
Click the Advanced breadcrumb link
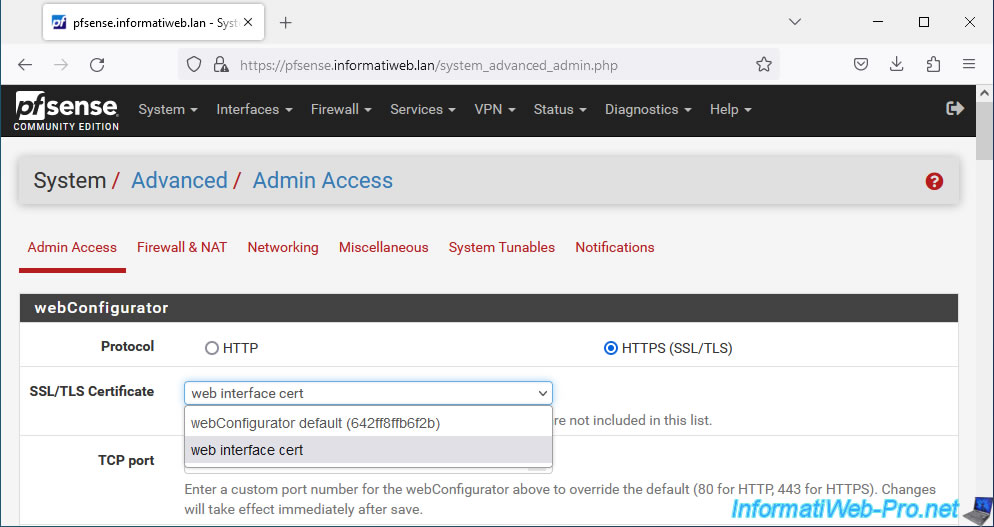tap(179, 181)
